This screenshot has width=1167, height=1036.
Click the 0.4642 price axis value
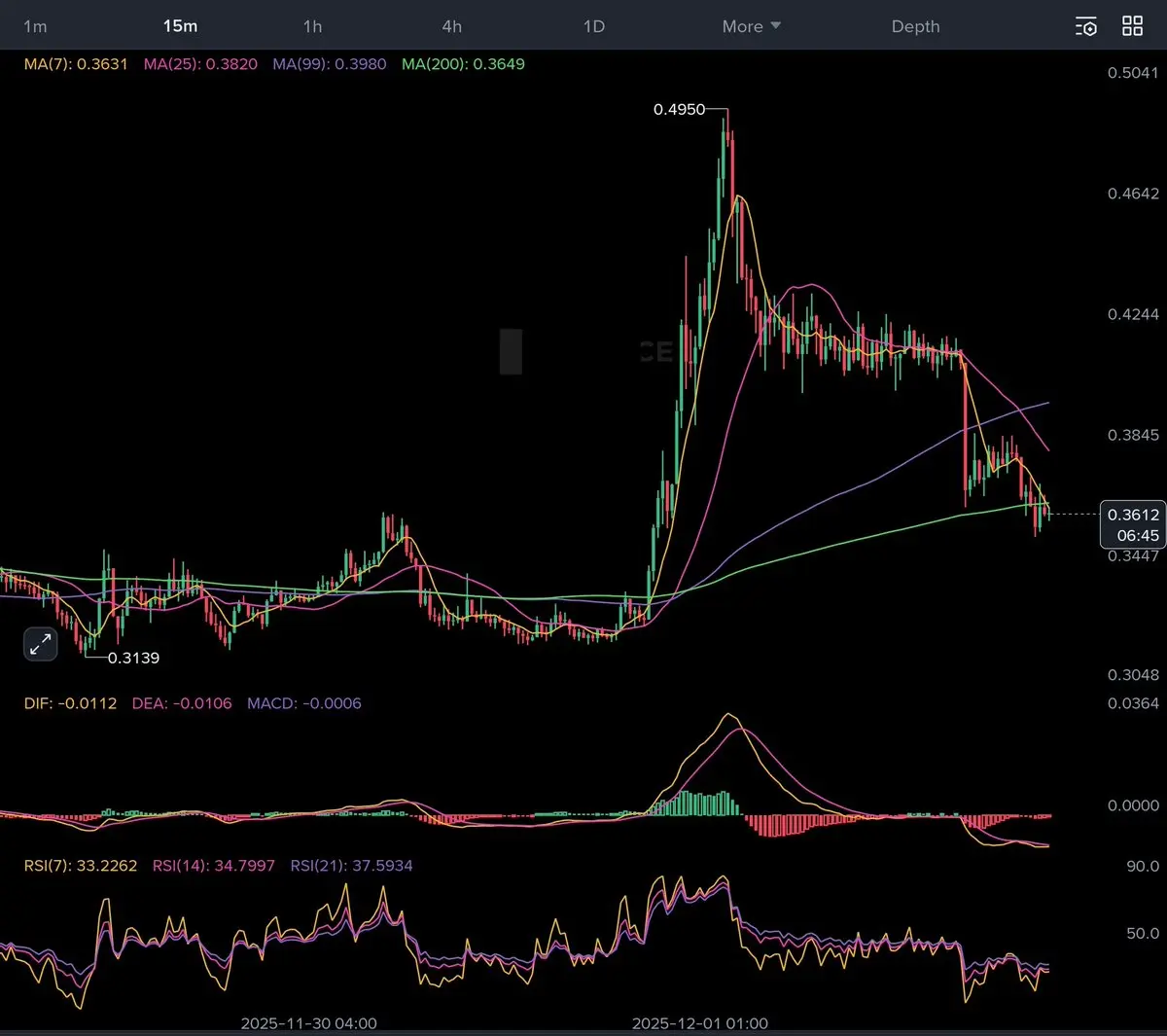pyautogui.click(x=1133, y=194)
